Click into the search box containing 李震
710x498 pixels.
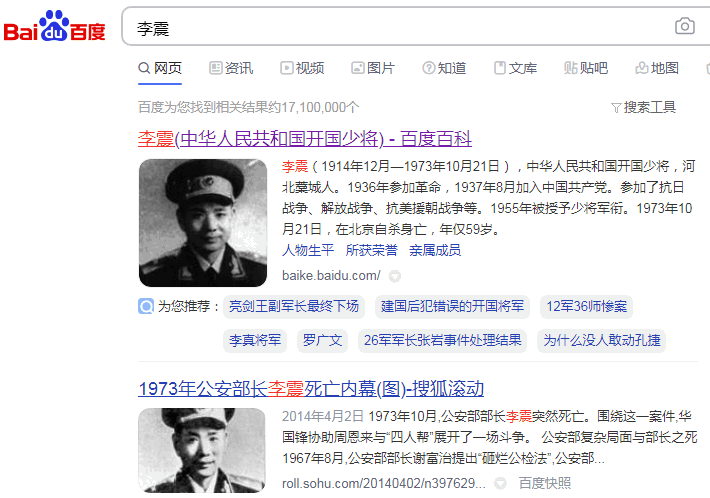point(398,27)
